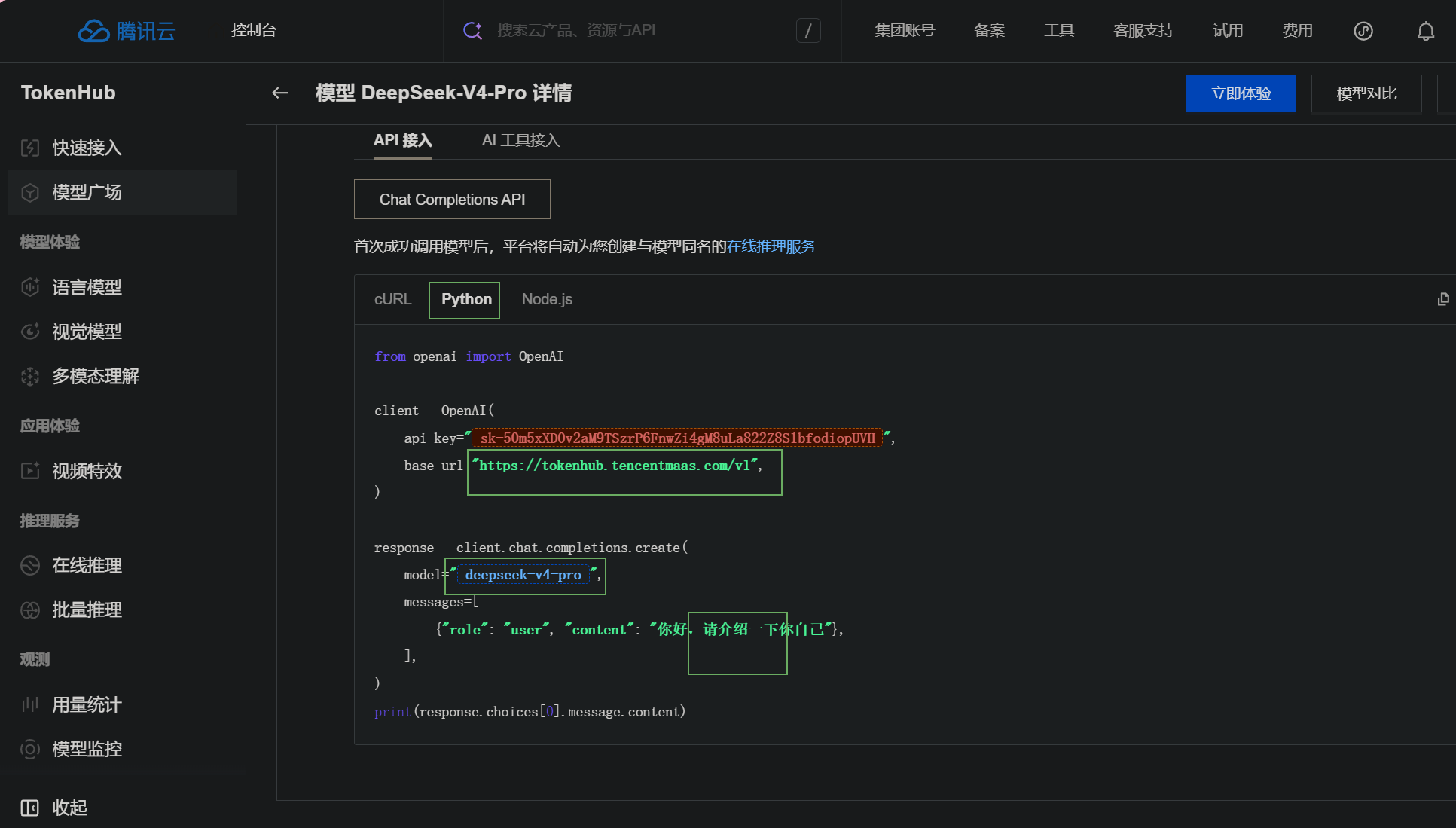Open the notifications bell
Viewport: 1456px width, 828px height.
(x=1425, y=31)
